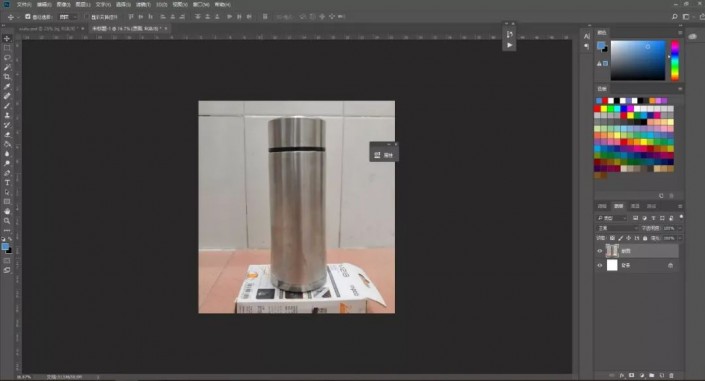Select the Pen tool

pos(7,173)
